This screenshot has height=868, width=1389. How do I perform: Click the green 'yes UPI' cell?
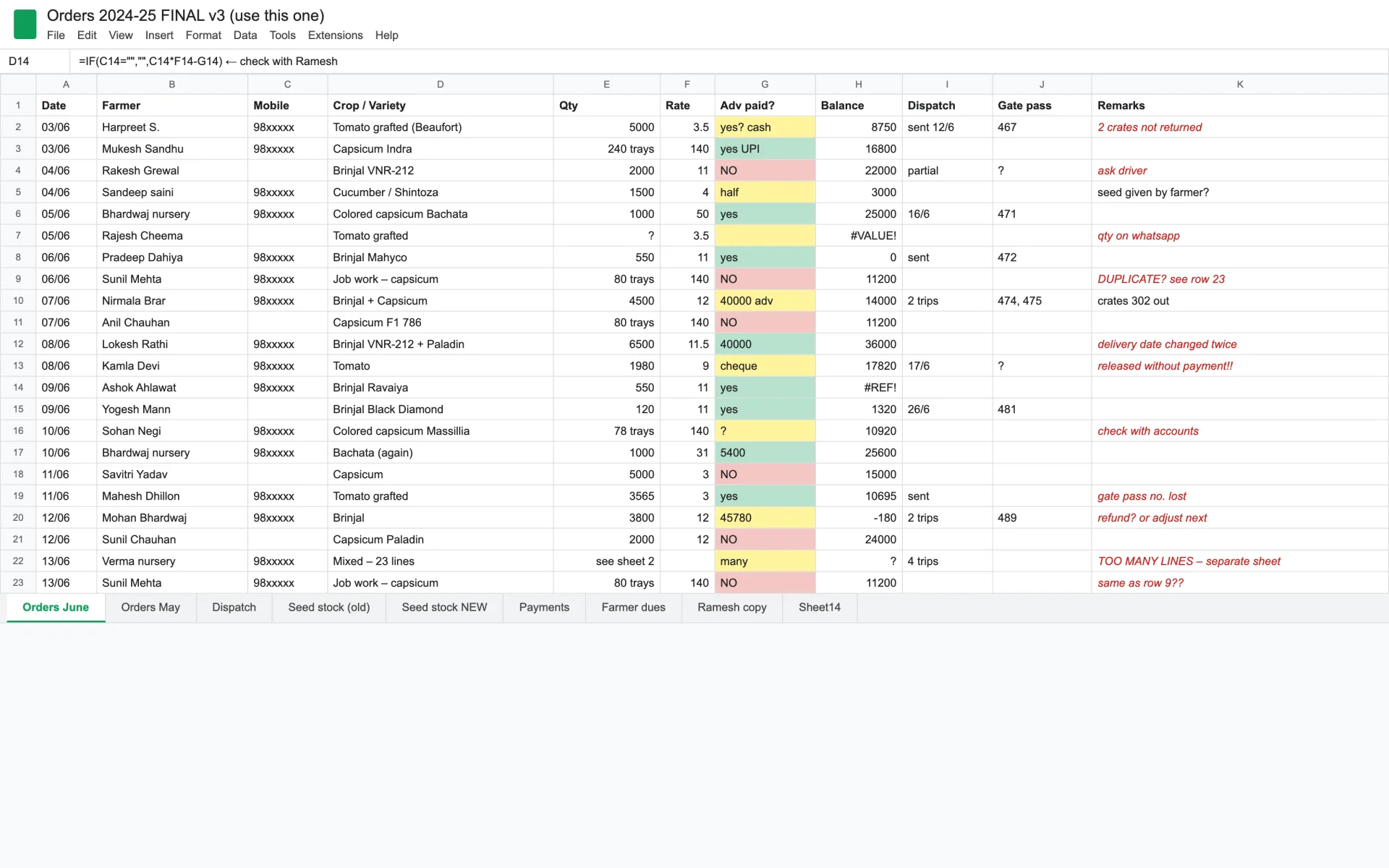765,149
